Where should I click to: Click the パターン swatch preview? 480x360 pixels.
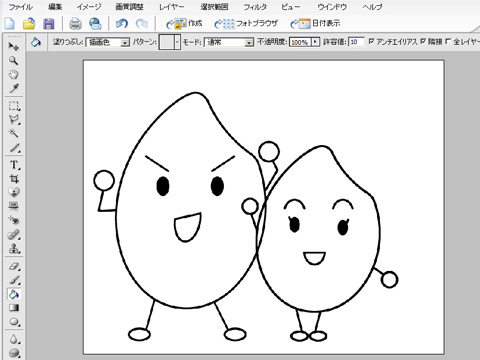point(166,42)
